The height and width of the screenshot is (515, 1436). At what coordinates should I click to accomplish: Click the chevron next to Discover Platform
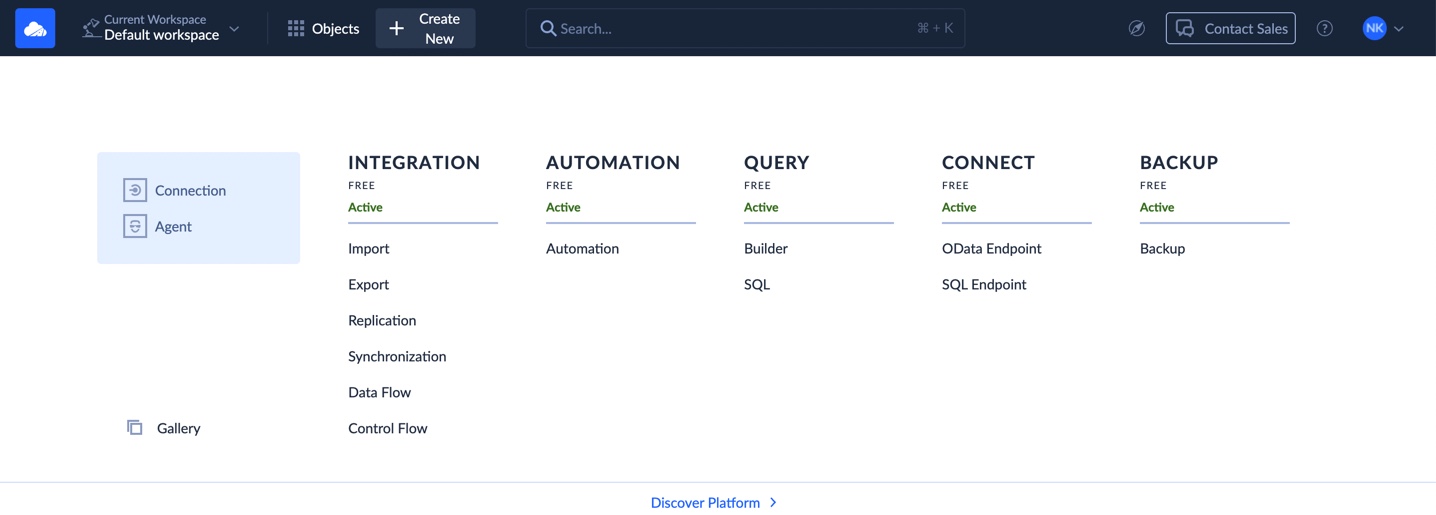click(773, 502)
